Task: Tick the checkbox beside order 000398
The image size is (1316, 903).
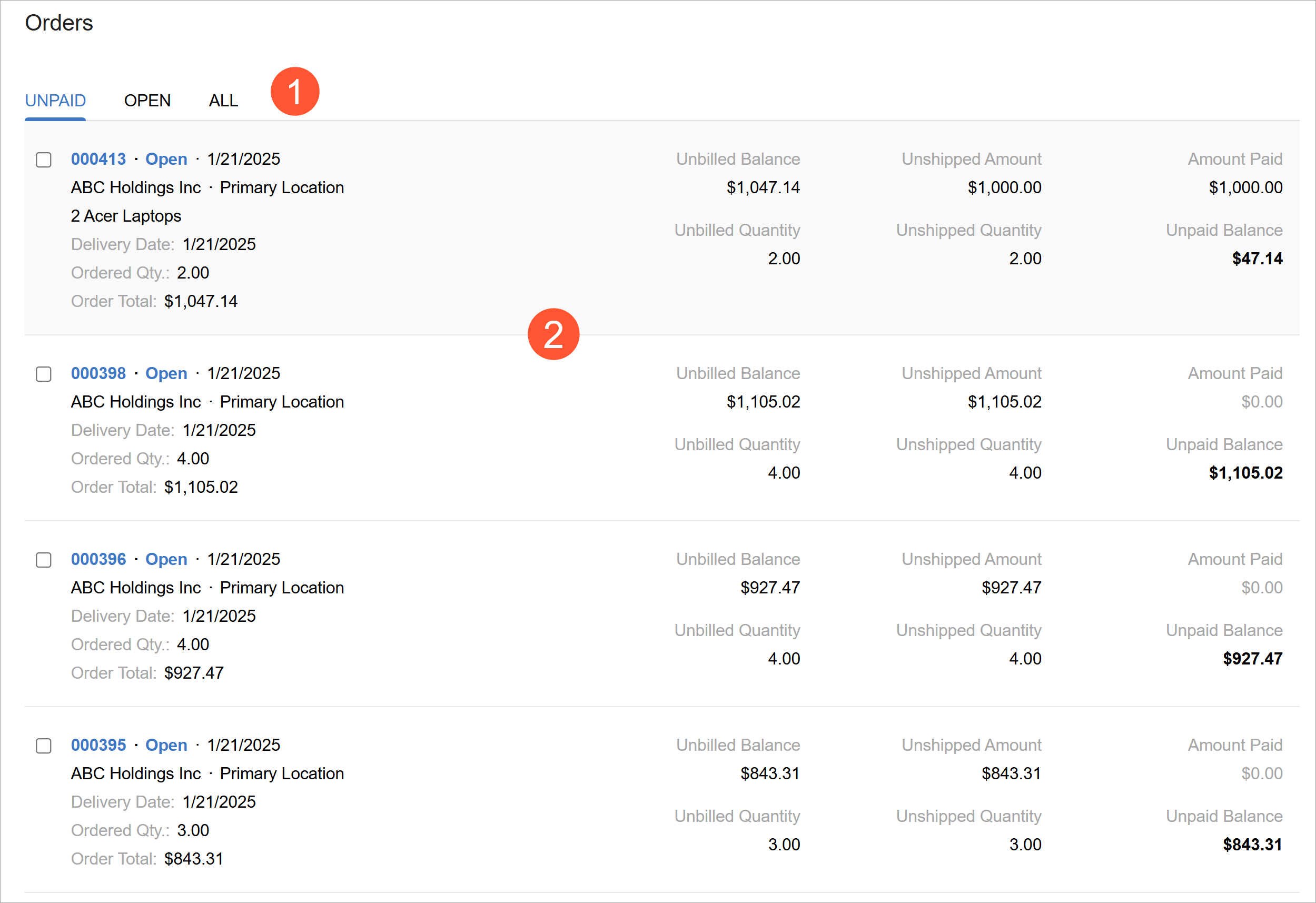Action: (44, 374)
